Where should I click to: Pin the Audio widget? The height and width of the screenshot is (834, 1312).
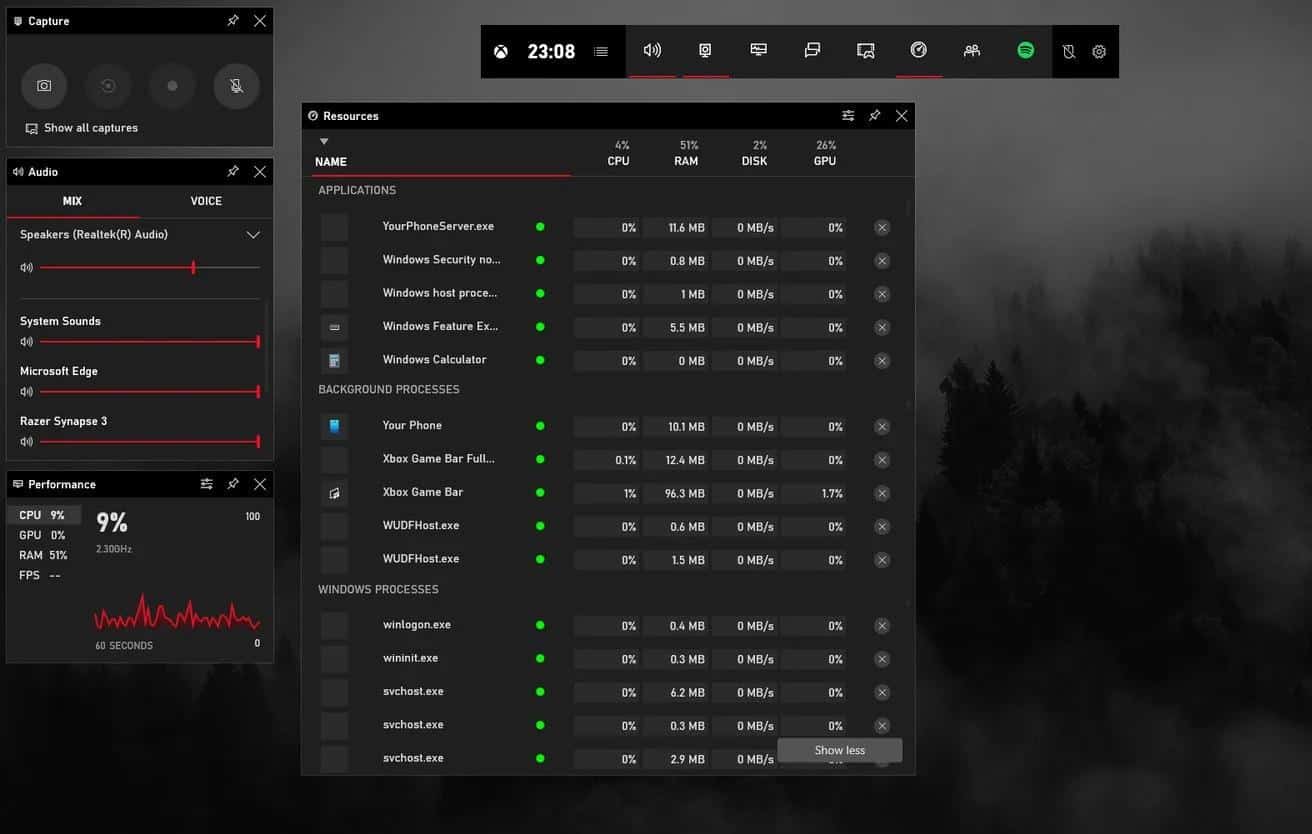(x=233, y=171)
